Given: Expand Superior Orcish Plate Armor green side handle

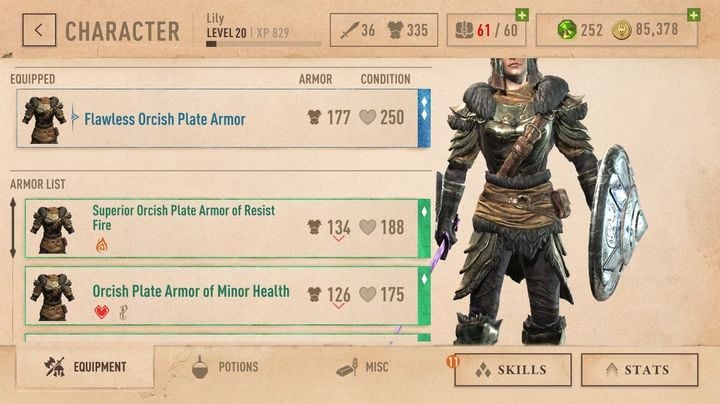Looking at the screenshot, I should (424, 229).
